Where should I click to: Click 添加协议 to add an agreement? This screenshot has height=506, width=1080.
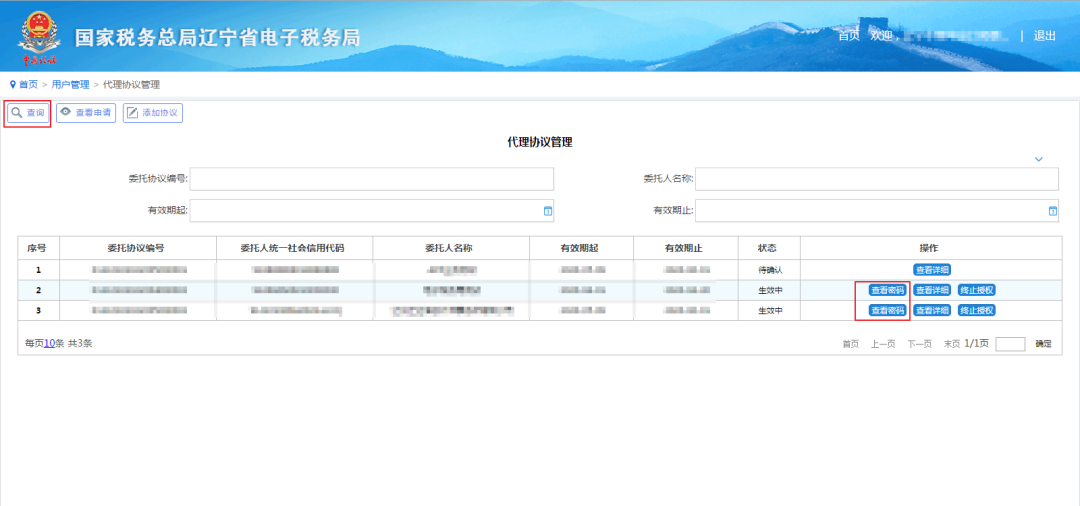153,113
